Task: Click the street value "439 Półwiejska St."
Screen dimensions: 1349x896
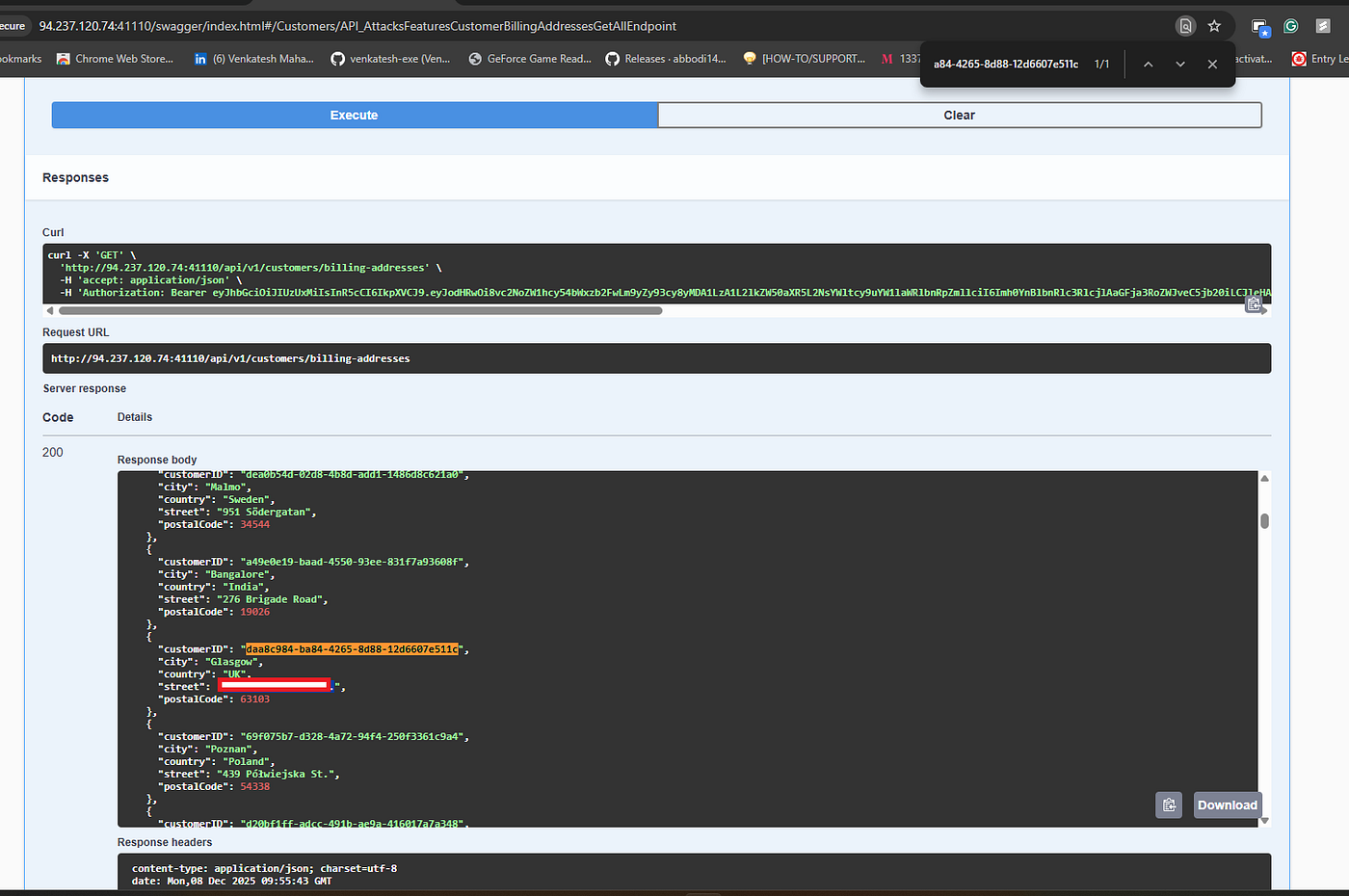Action: pyautogui.click(x=277, y=774)
